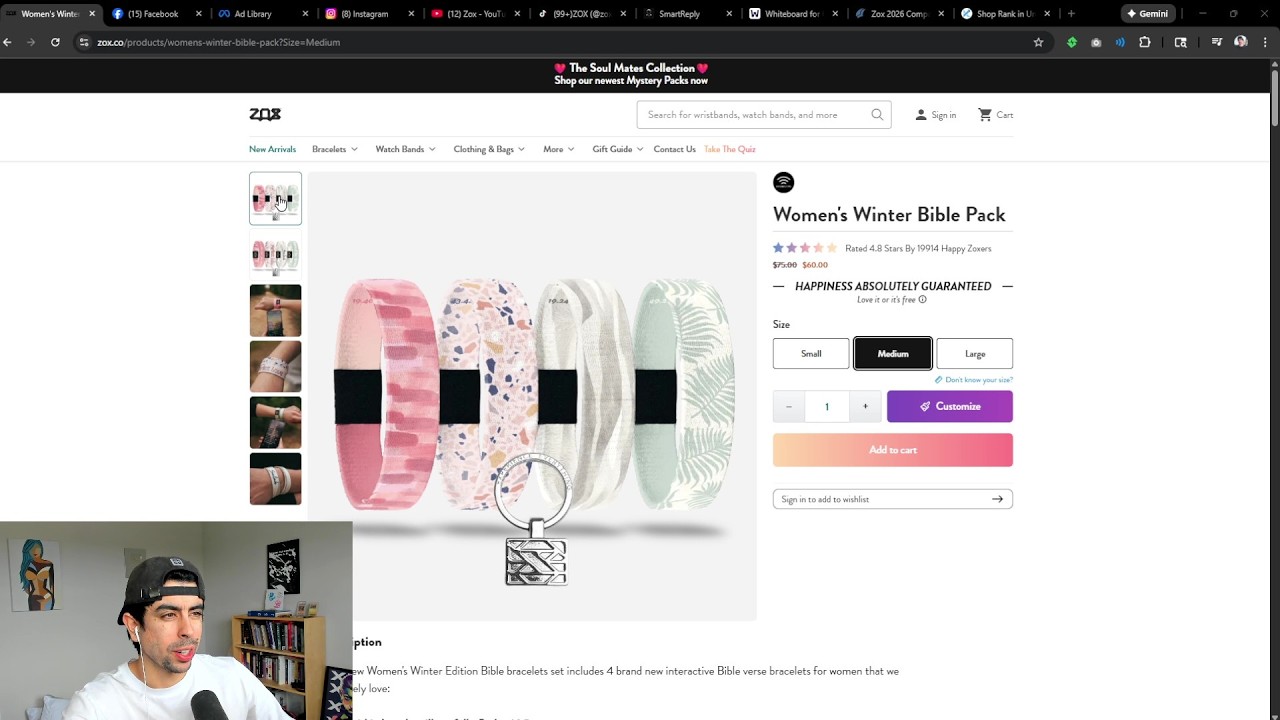Click the quantity field showing 1
1280x720 pixels.
[827, 406]
